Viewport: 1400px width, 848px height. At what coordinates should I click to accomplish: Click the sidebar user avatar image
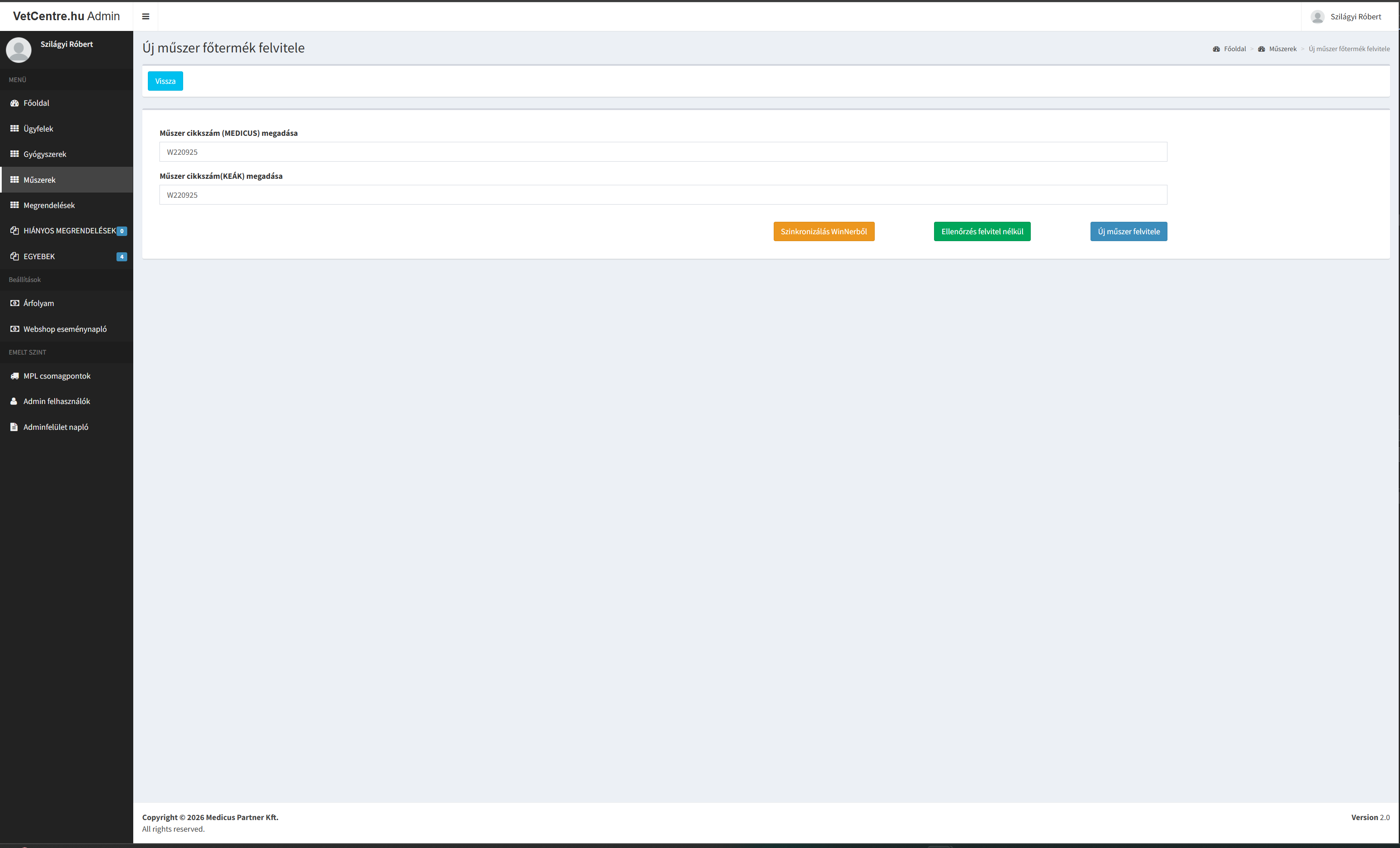pos(19,50)
